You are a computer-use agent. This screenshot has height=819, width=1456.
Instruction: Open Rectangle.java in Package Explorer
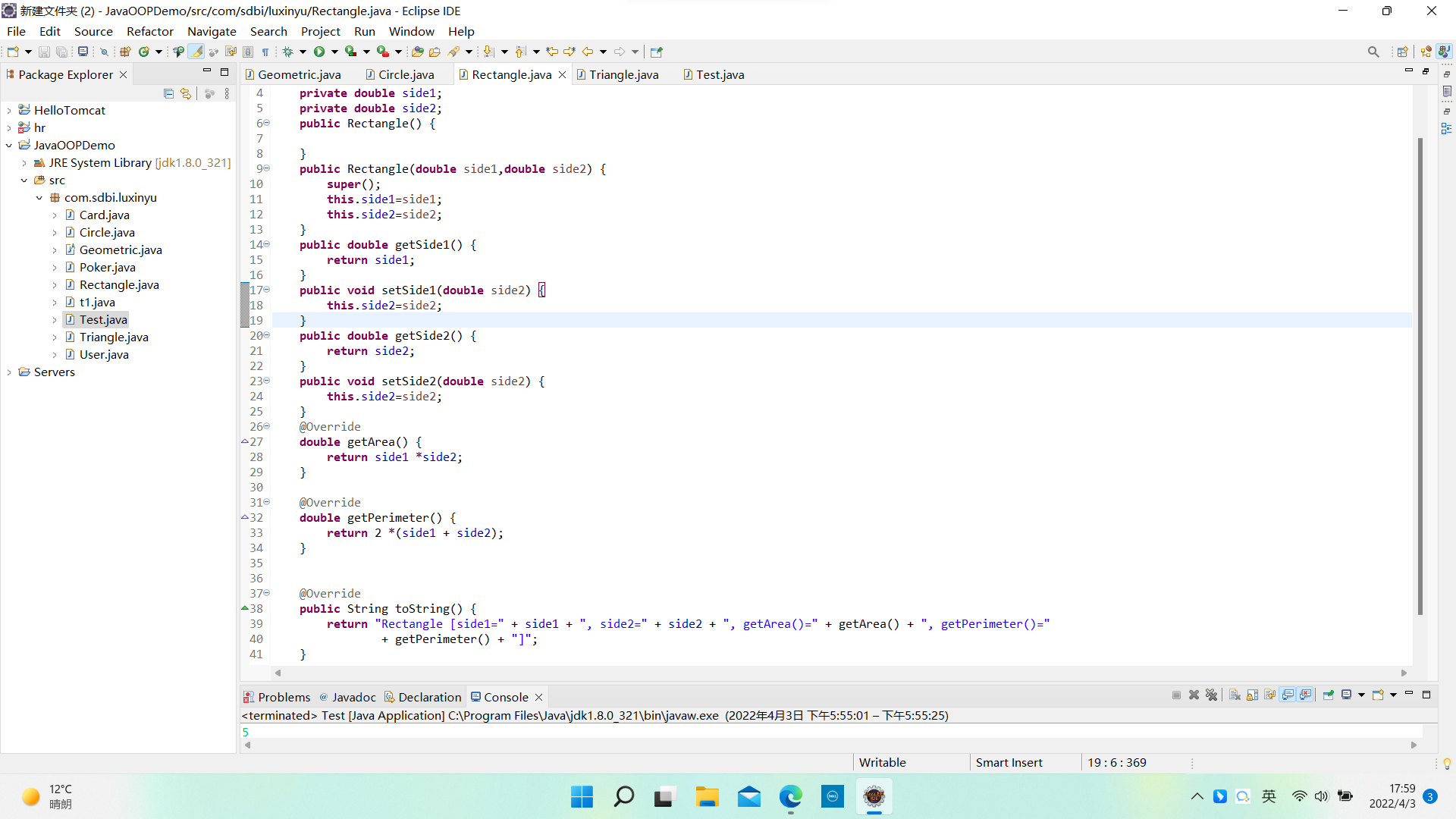pyautogui.click(x=119, y=285)
